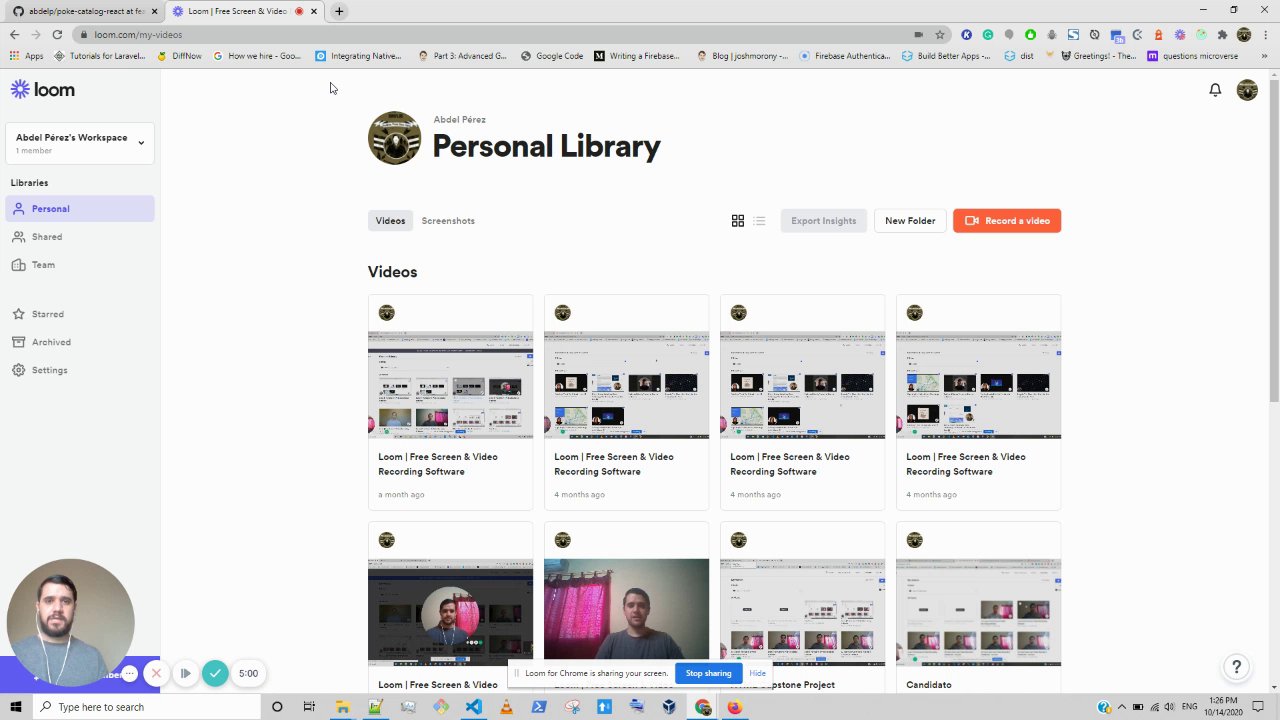This screenshot has height=720, width=1280.
Task: Click the taskbar clock showing 1:26 PM
Action: click(1223, 707)
